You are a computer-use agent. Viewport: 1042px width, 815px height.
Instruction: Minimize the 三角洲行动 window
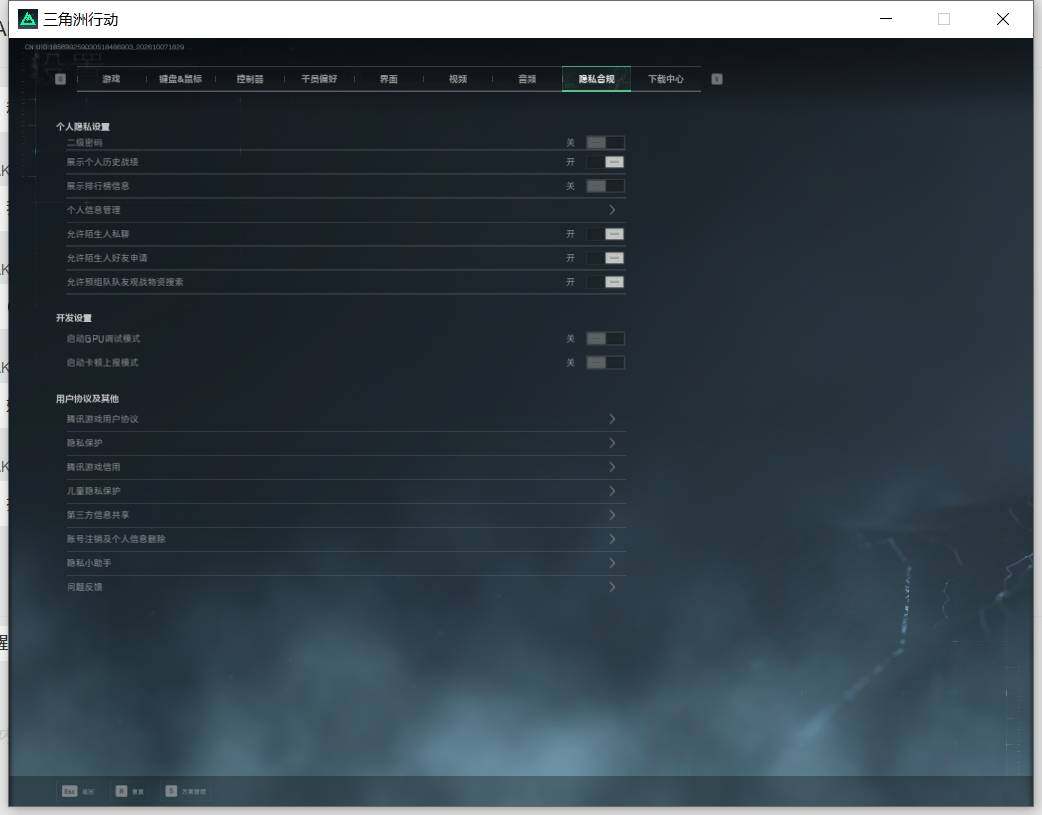[x=886, y=19]
